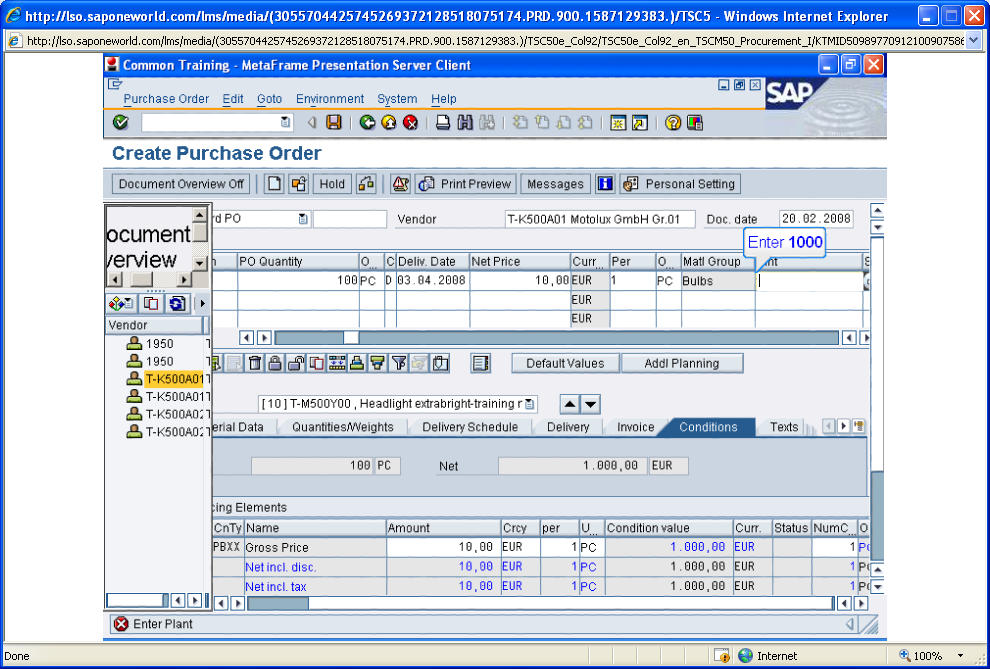Viewport: 990px width, 669px height.
Task: Click the Check warning triangle icon
Action: pyautogui.click(x=400, y=184)
